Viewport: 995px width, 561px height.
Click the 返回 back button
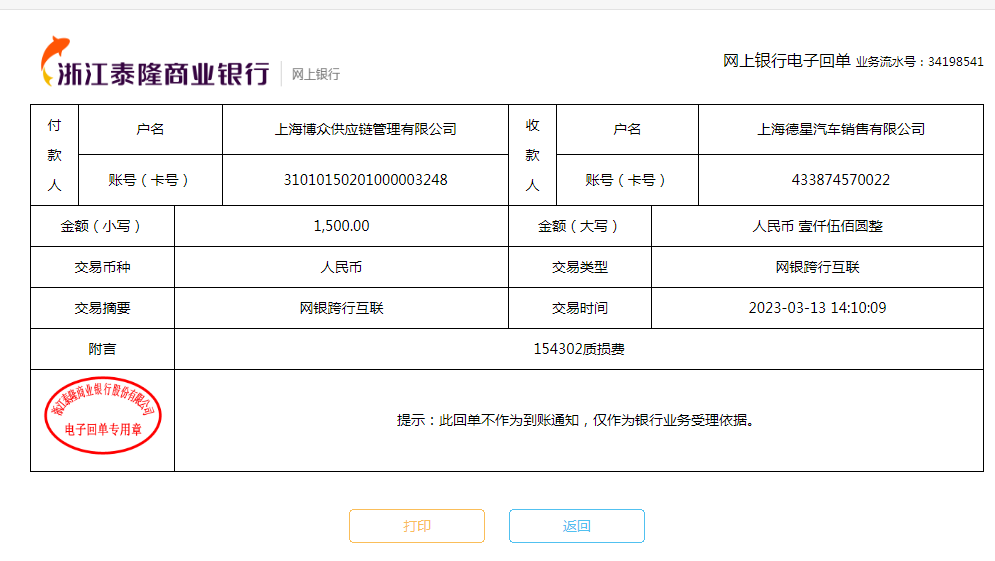[576, 526]
